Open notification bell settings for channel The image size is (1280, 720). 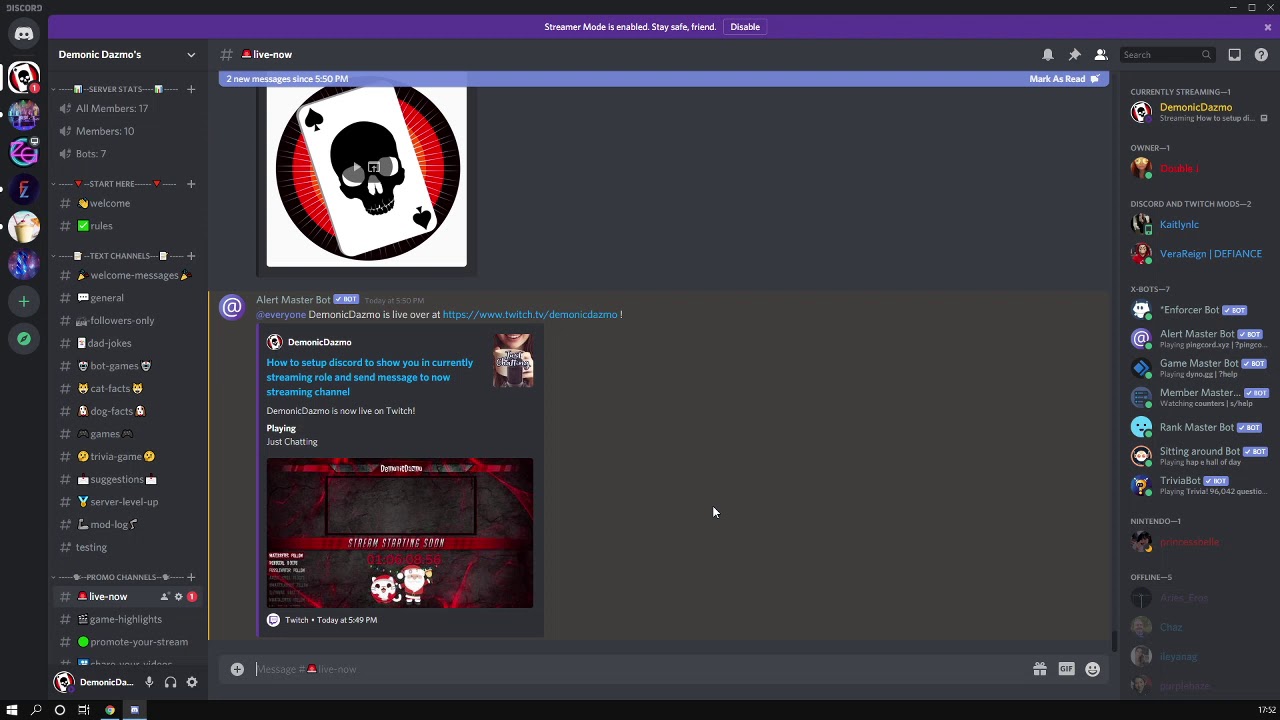1048,55
